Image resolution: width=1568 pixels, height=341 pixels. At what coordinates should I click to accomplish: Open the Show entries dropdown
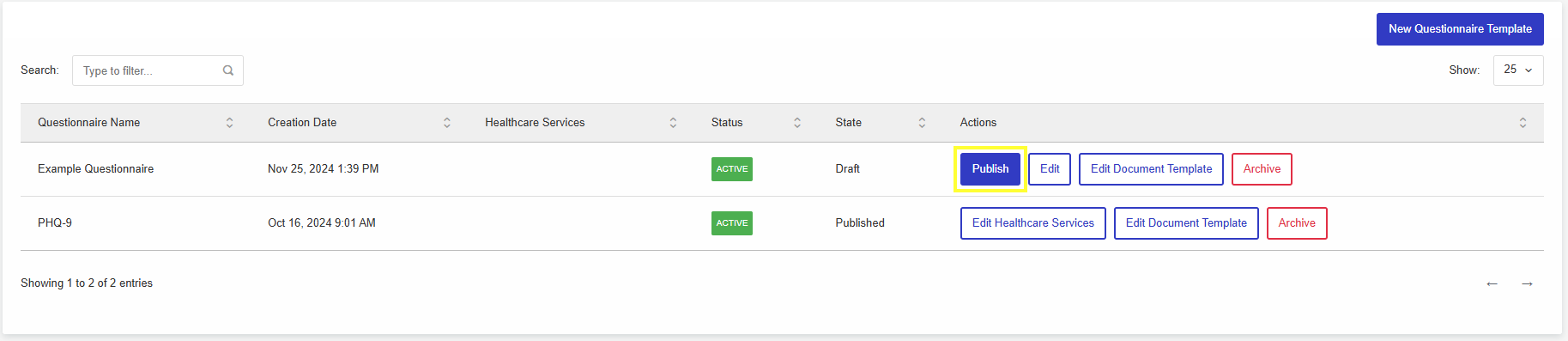(1518, 70)
